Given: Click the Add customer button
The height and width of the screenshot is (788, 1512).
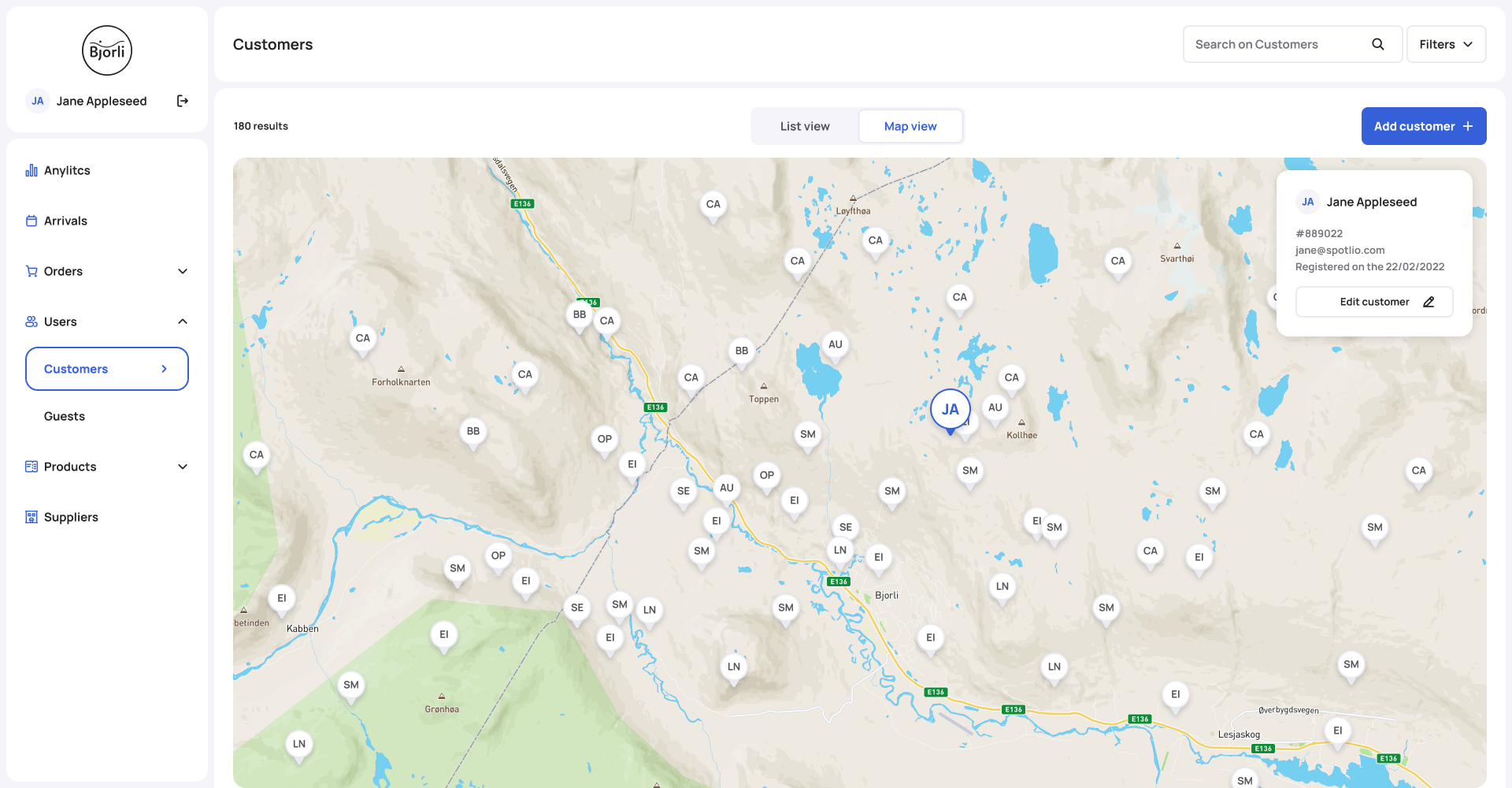Looking at the screenshot, I should pyautogui.click(x=1423, y=126).
